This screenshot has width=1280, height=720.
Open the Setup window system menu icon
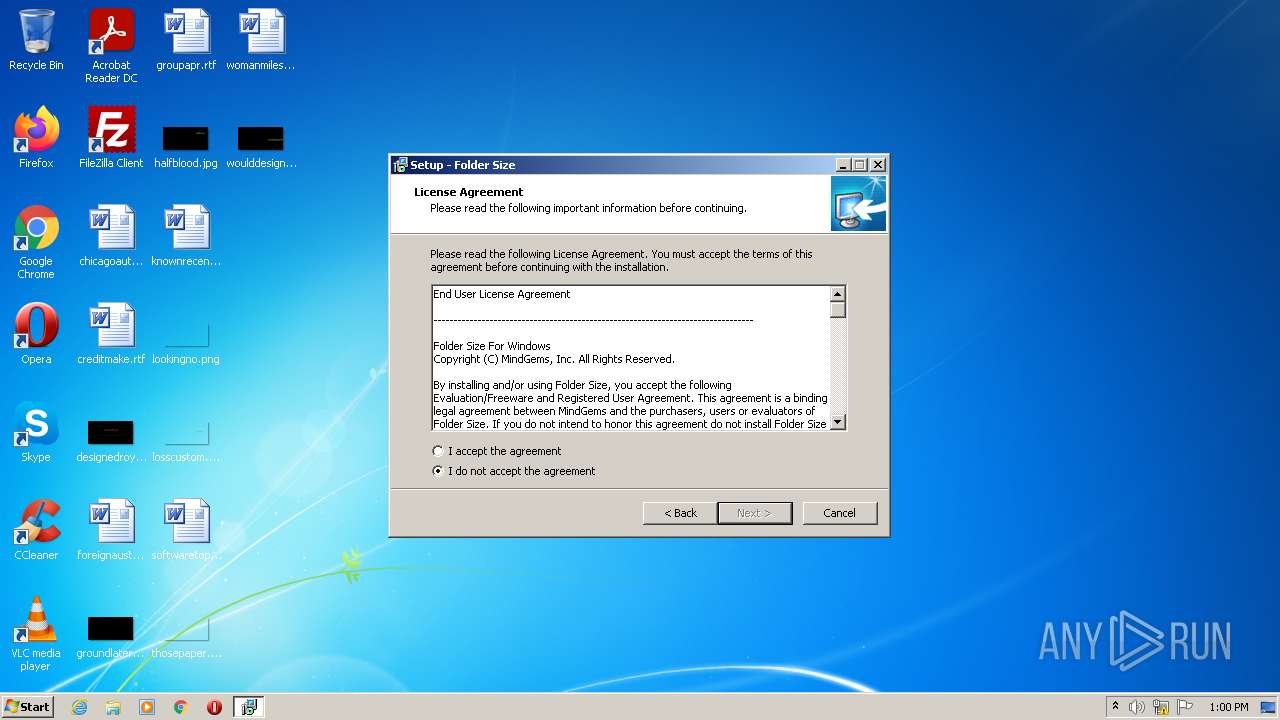[400, 165]
